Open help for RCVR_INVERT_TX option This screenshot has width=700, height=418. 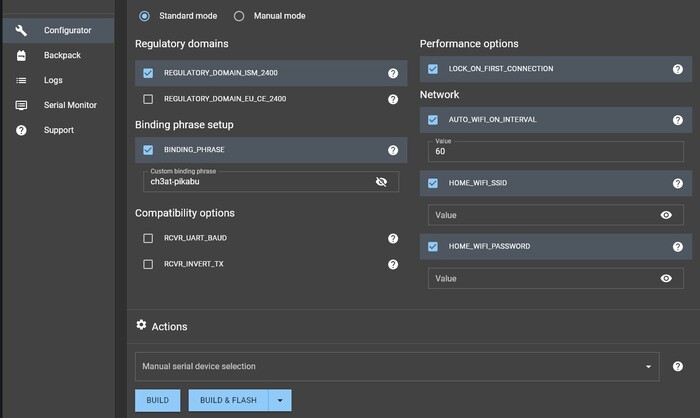tap(393, 264)
